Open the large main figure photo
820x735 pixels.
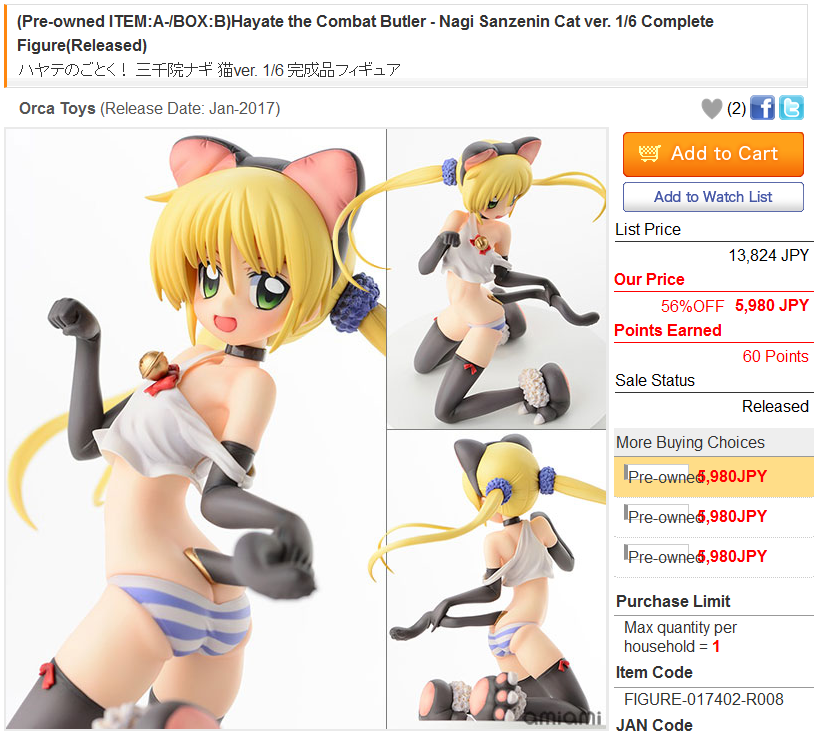tap(196, 429)
